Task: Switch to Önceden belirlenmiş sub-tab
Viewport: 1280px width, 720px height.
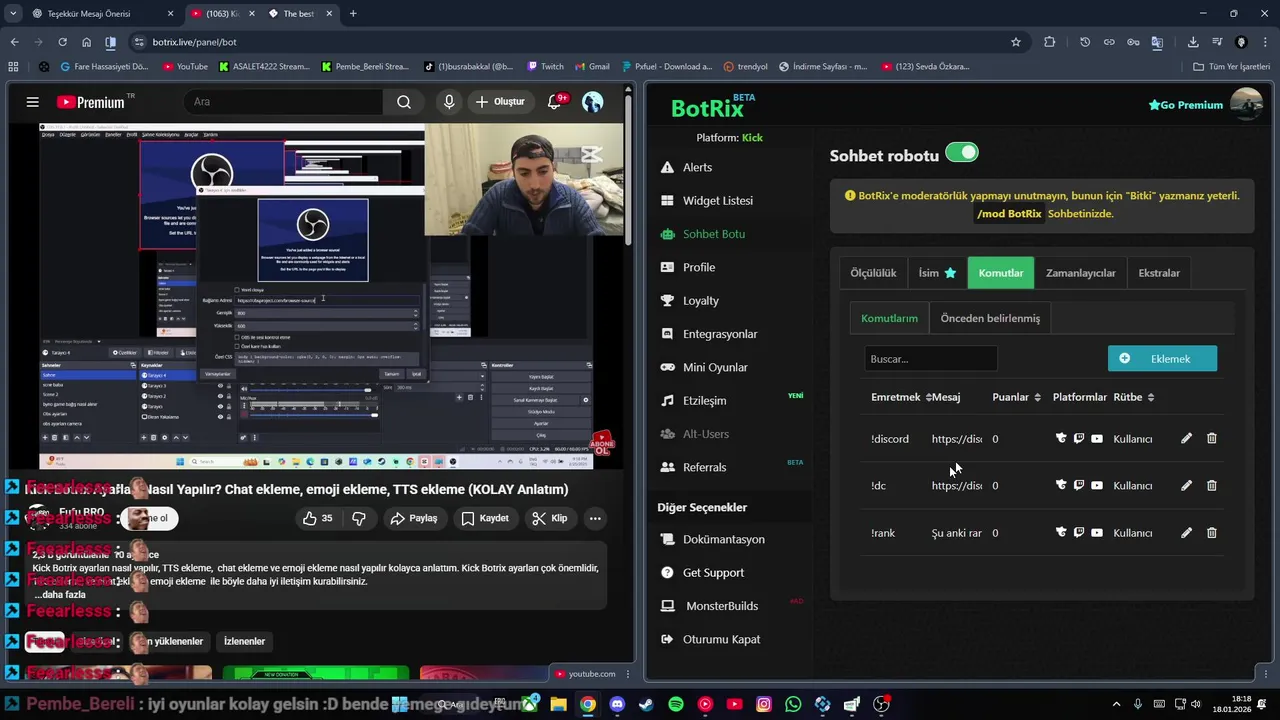Action: [x=990, y=318]
